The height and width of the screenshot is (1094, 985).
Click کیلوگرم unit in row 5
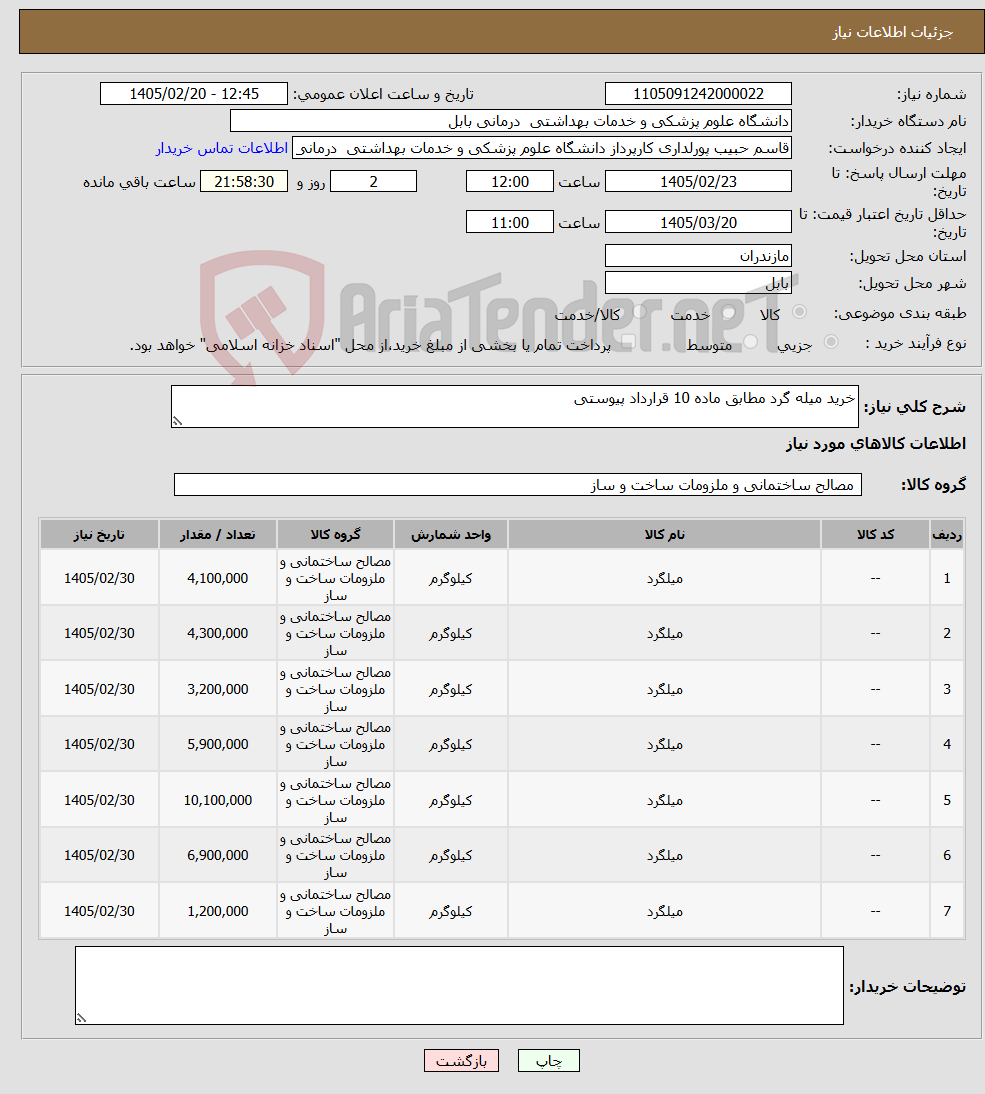click(x=451, y=800)
